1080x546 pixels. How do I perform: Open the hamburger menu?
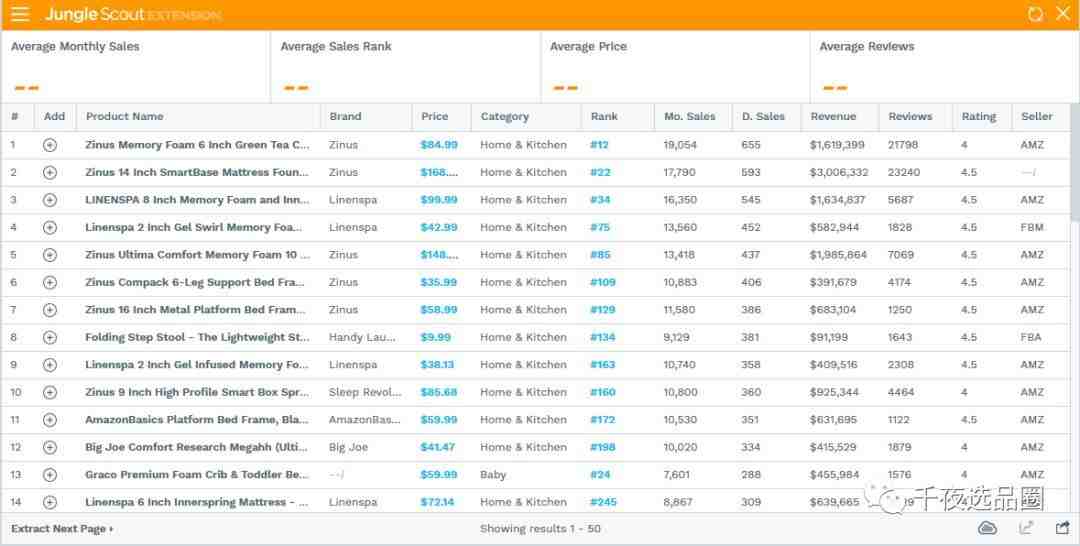(x=20, y=14)
